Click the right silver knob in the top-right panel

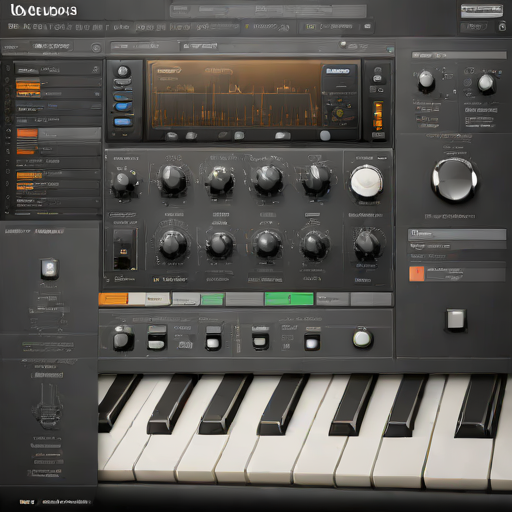point(486,83)
